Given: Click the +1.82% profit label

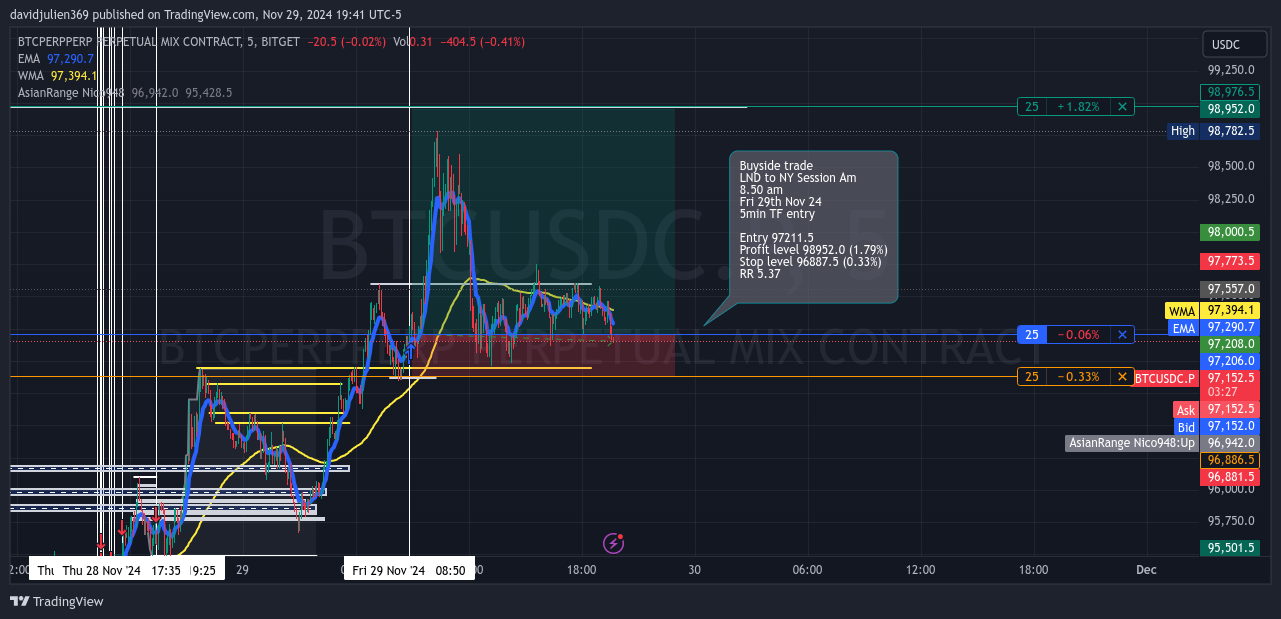Looking at the screenshot, I should [1078, 107].
